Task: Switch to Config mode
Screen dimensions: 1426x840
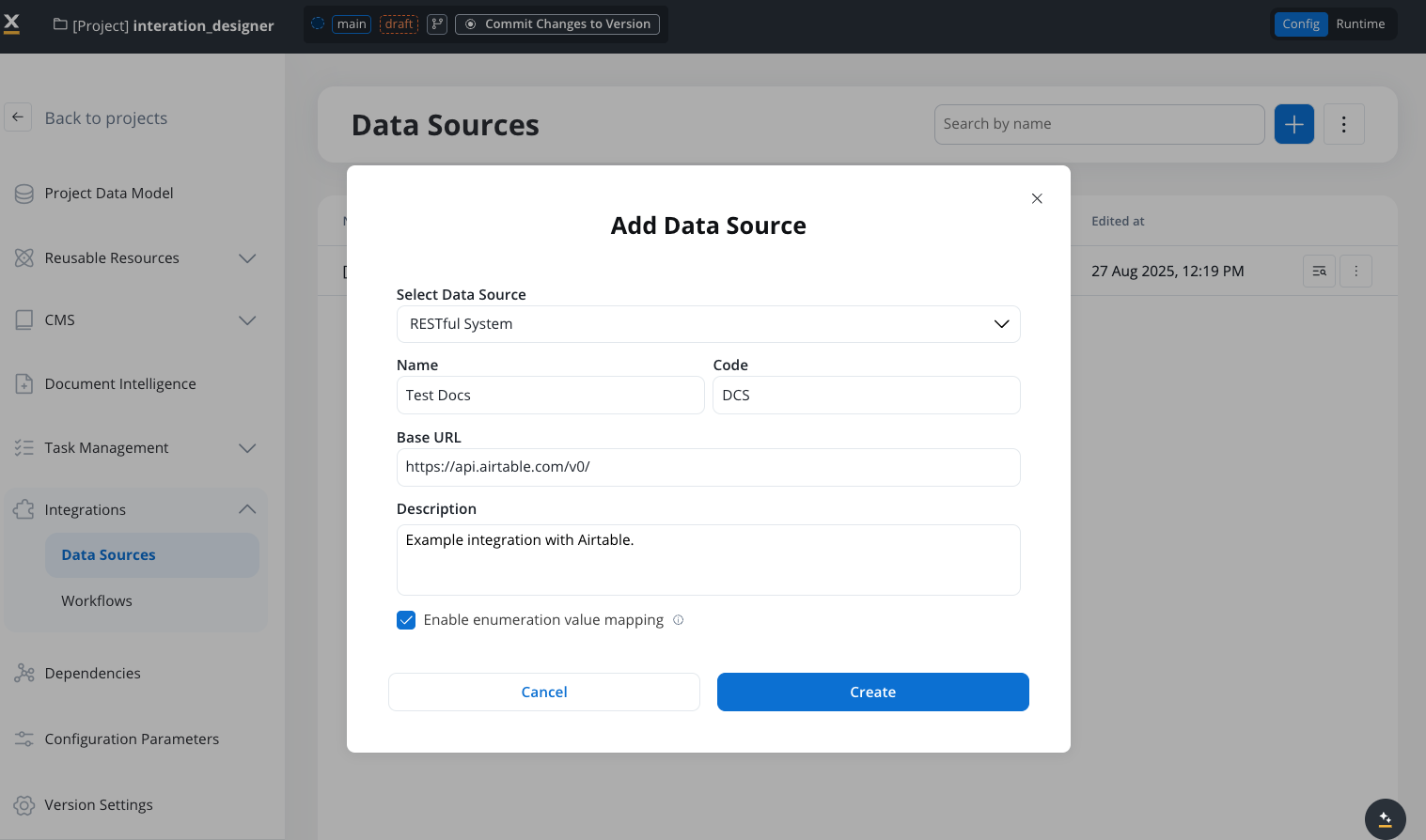Action: tap(1300, 24)
